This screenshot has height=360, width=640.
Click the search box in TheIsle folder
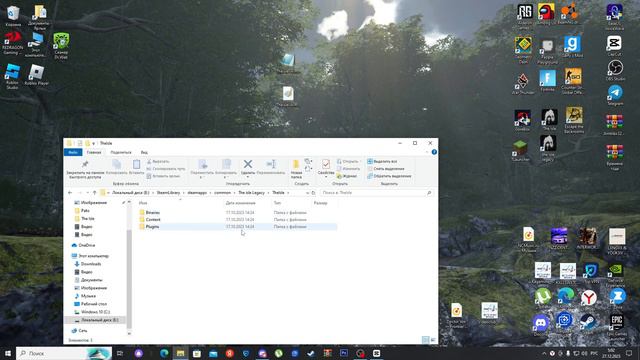[x=376, y=193]
